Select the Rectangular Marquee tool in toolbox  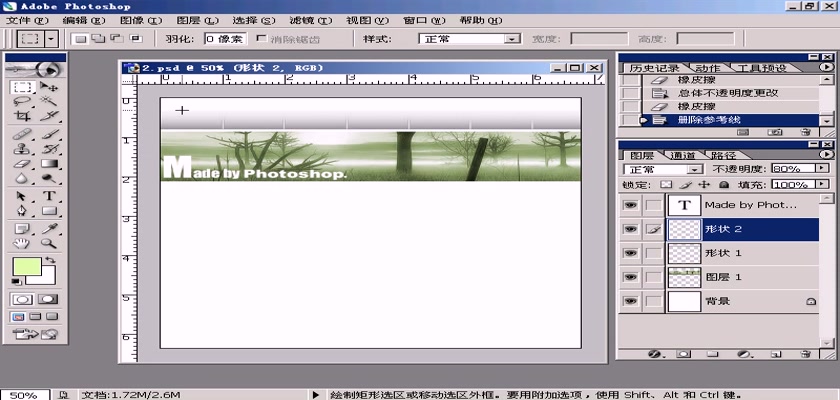pyautogui.click(x=22, y=87)
